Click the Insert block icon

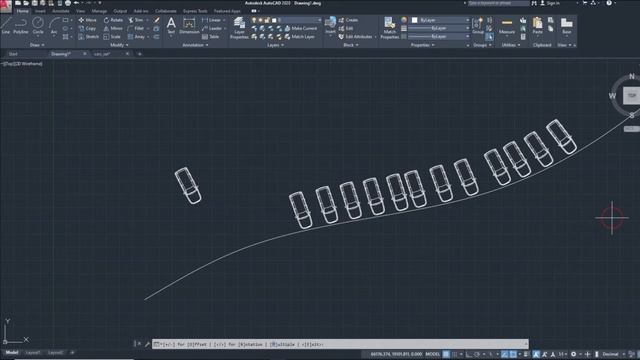click(x=330, y=25)
